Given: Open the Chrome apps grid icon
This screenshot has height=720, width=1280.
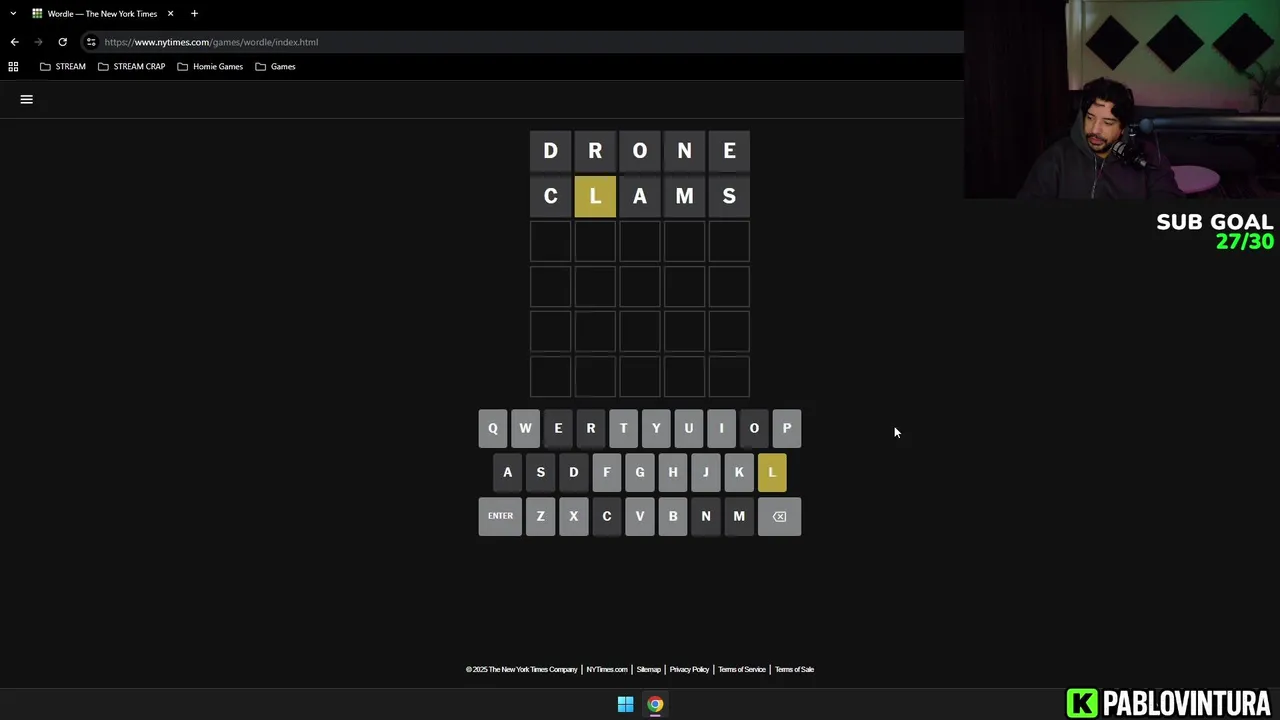Looking at the screenshot, I should tap(13, 66).
